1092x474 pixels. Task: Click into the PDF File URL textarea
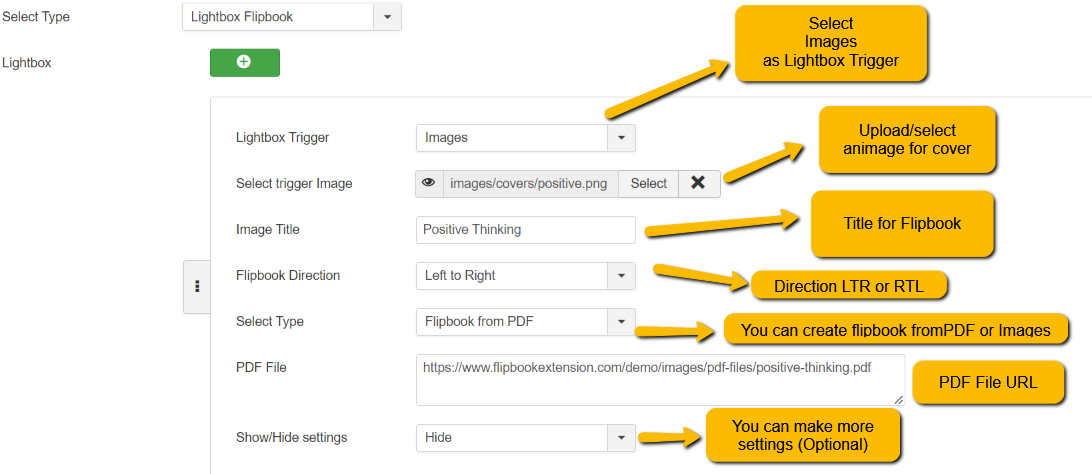660,380
